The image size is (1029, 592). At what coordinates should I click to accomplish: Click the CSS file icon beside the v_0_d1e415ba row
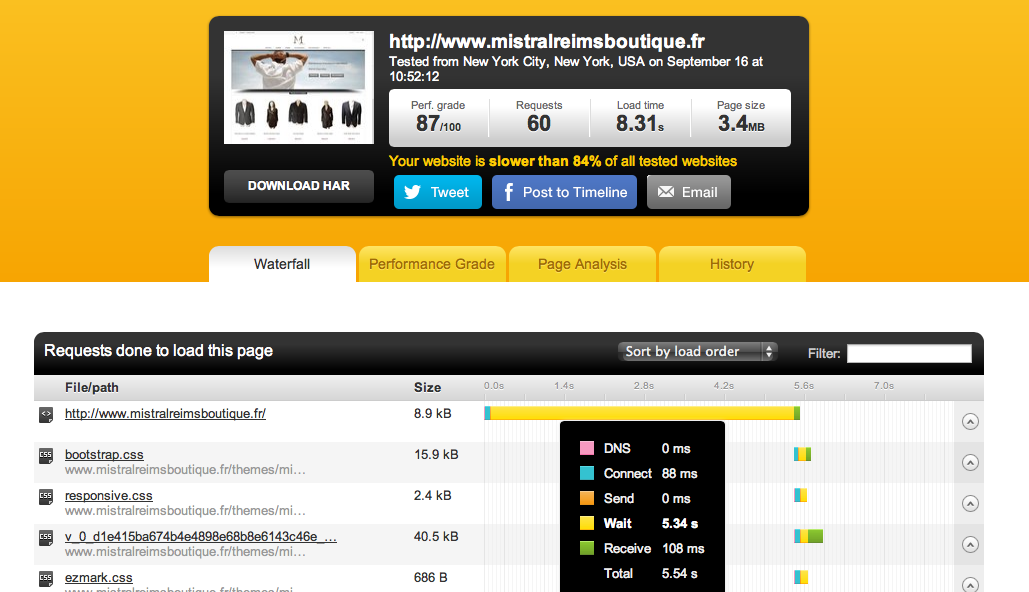pos(46,538)
